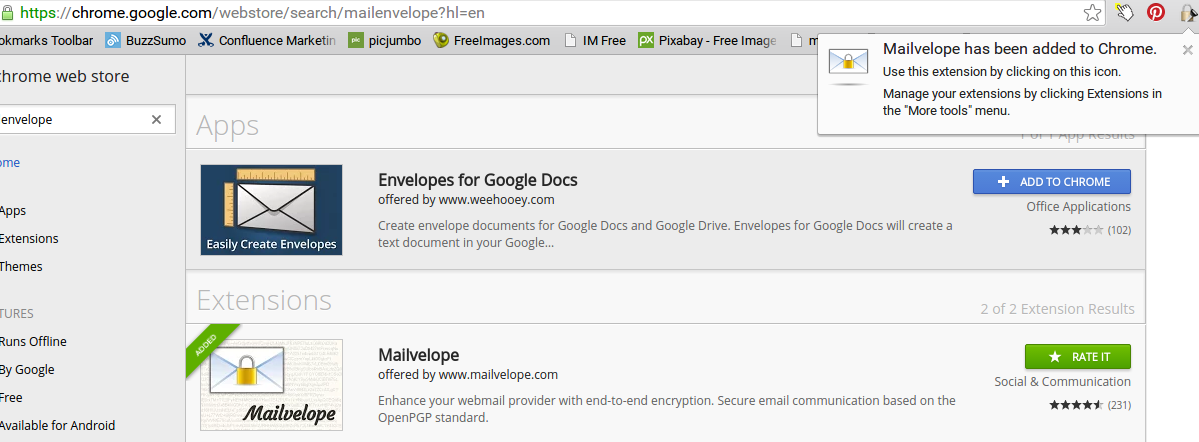The width and height of the screenshot is (1199, 442).
Task: Open the Pinterest extension icon
Action: coord(1155,12)
